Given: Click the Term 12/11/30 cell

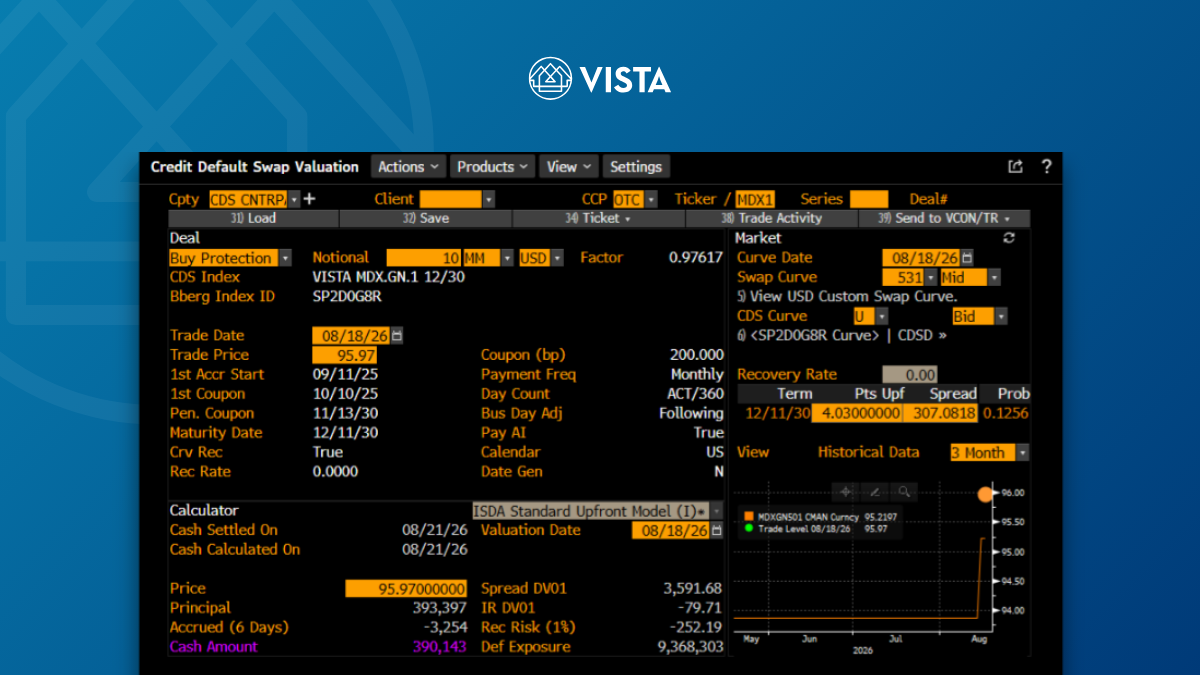Looking at the screenshot, I should coord(776,413).
